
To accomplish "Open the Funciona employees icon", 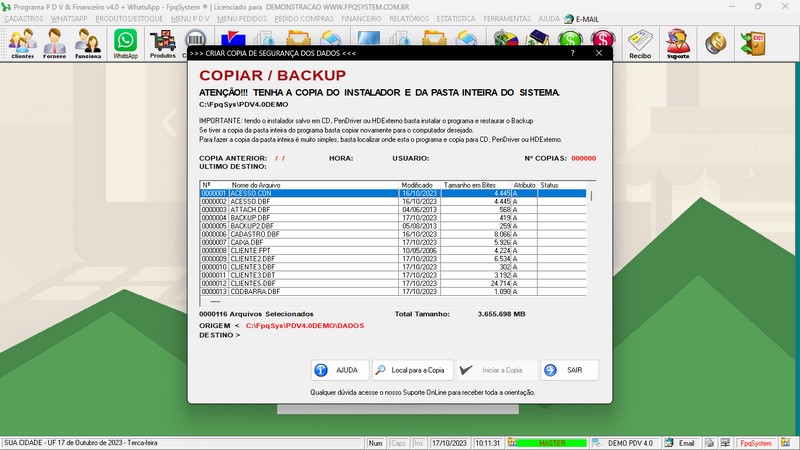I will tap(88, 43).
